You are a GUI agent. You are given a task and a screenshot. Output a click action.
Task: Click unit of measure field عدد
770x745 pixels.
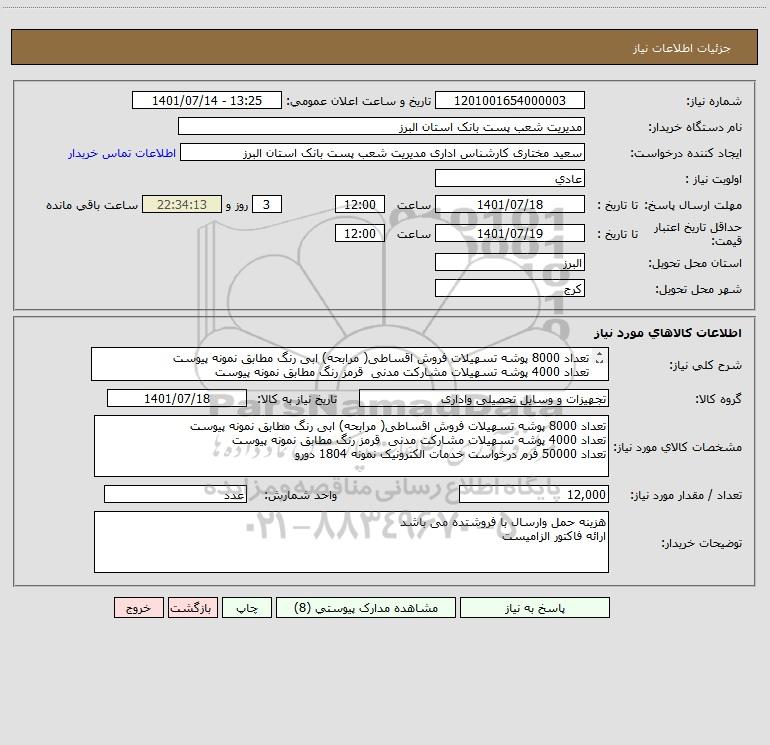point(175,495)
